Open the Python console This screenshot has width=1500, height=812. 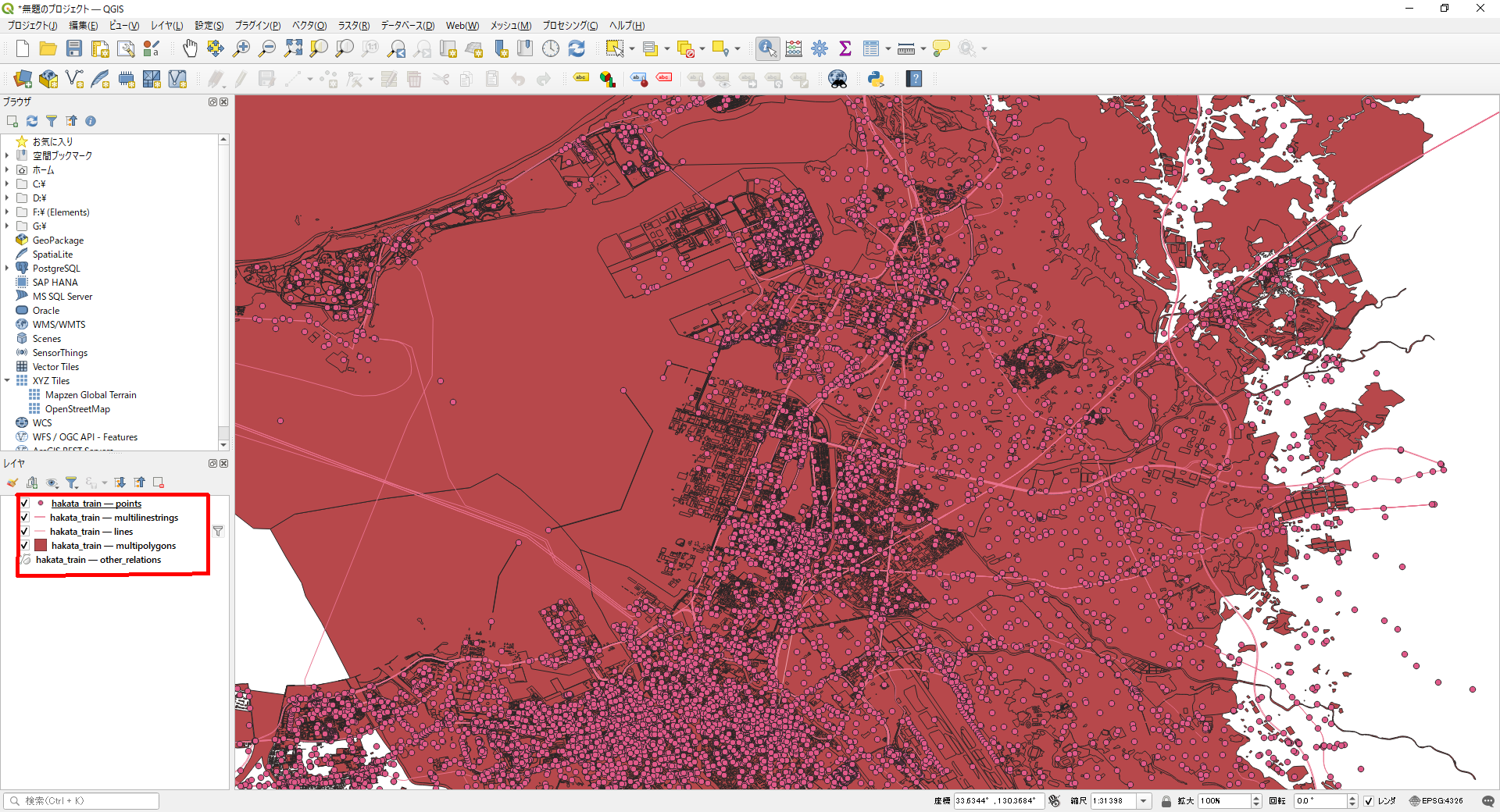point(876,79)
